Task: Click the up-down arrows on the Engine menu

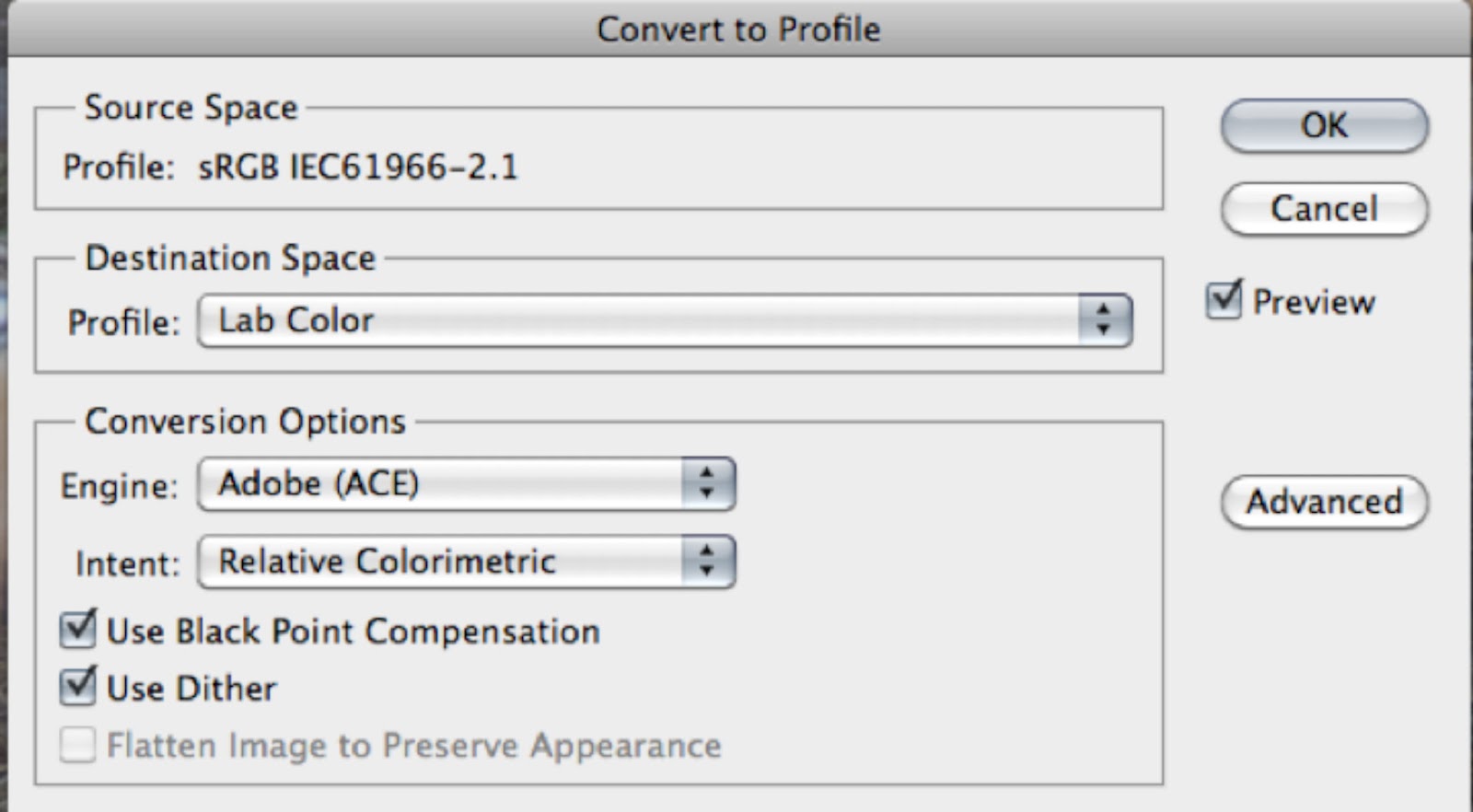Action: [707, 484]
